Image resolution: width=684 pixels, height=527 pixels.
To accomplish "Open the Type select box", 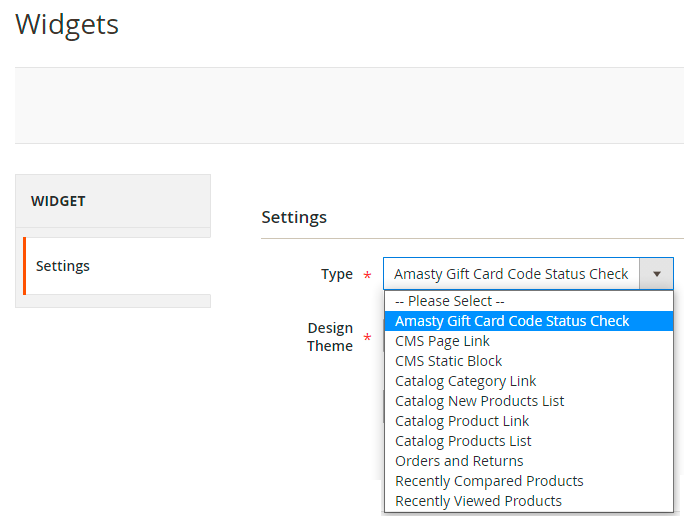I will click(511, 274).
